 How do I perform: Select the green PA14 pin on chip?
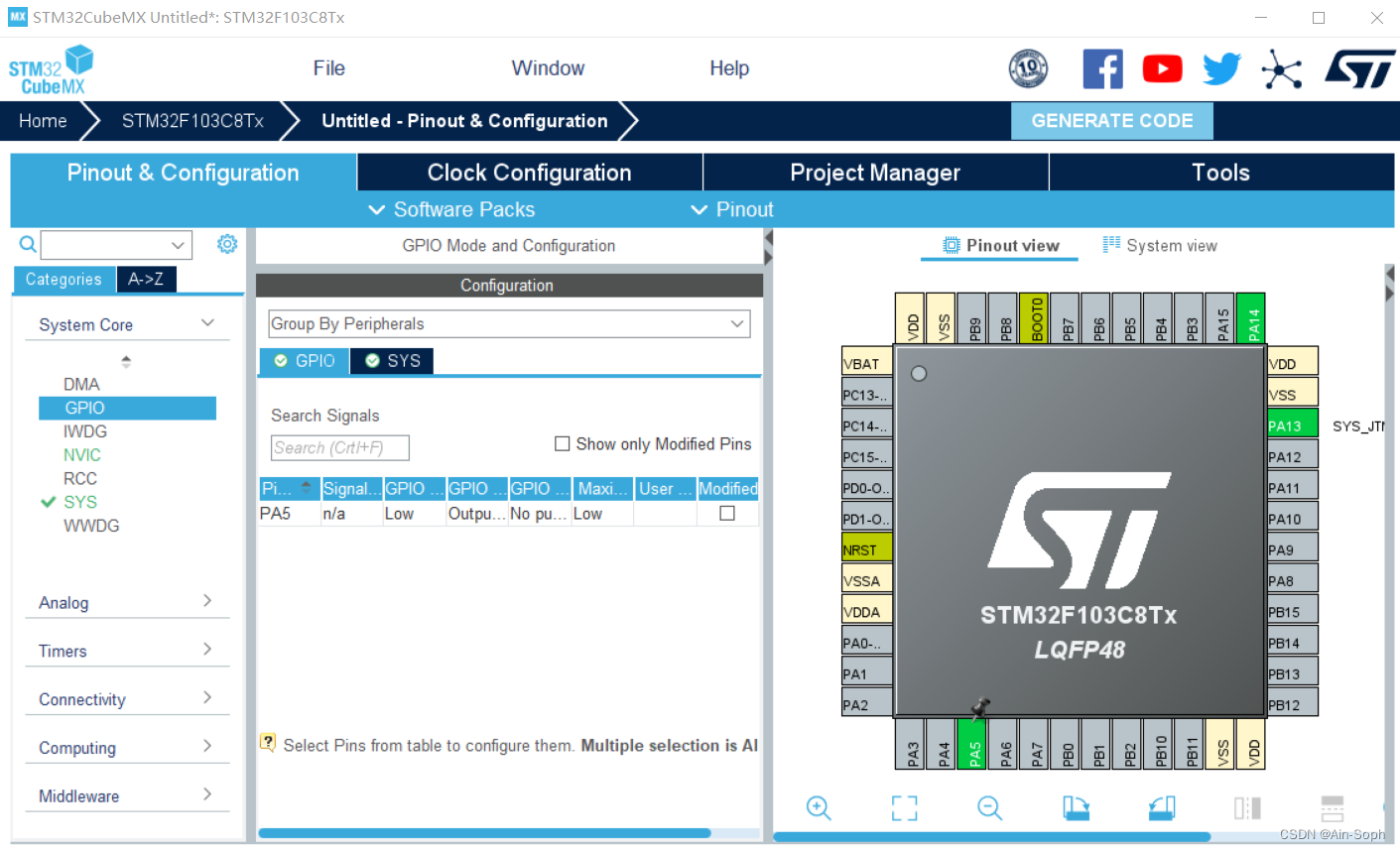click(x=1251, y=317)
